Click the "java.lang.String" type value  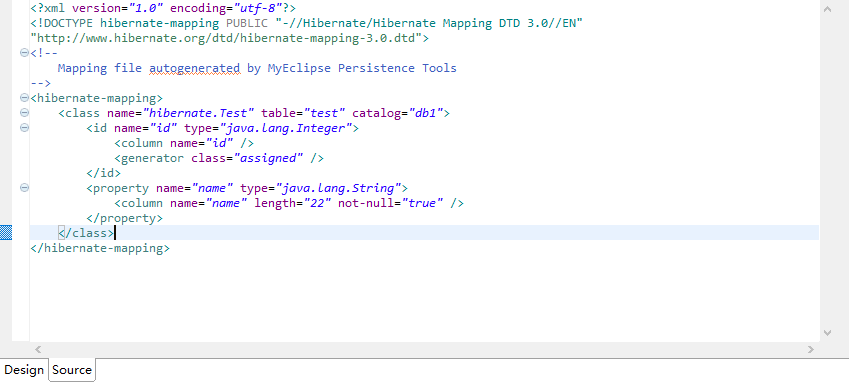(x=338, y=188)
